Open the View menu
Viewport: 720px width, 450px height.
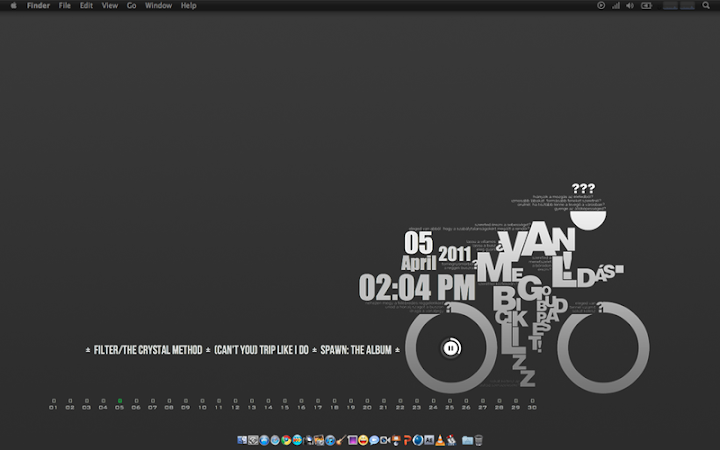coord(110,6)
